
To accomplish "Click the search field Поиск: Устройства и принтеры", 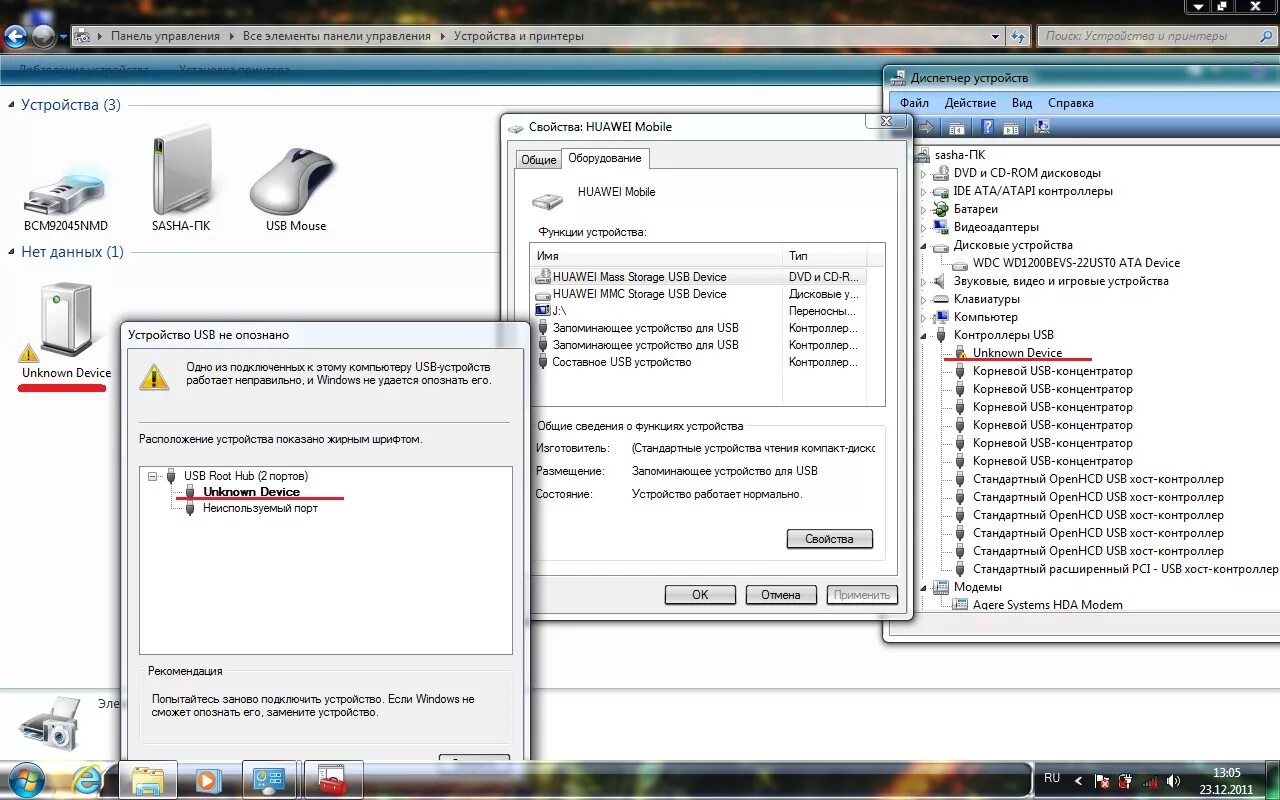I will tap(1155, 36).
